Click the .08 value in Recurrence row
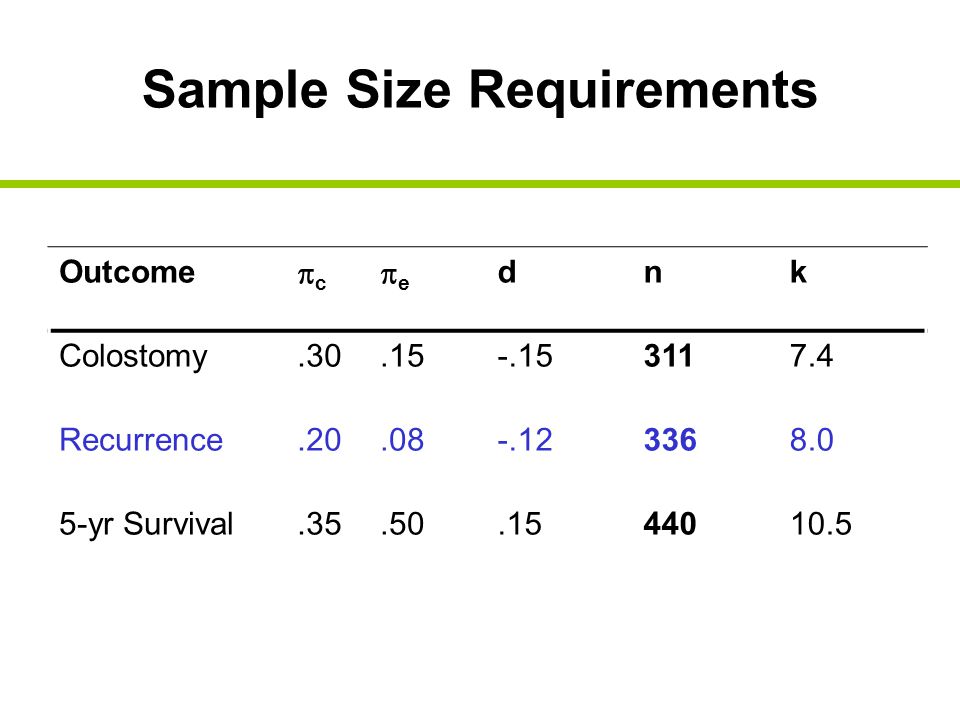The height and width of the screenshot is (720, 960). pos(402,440)
